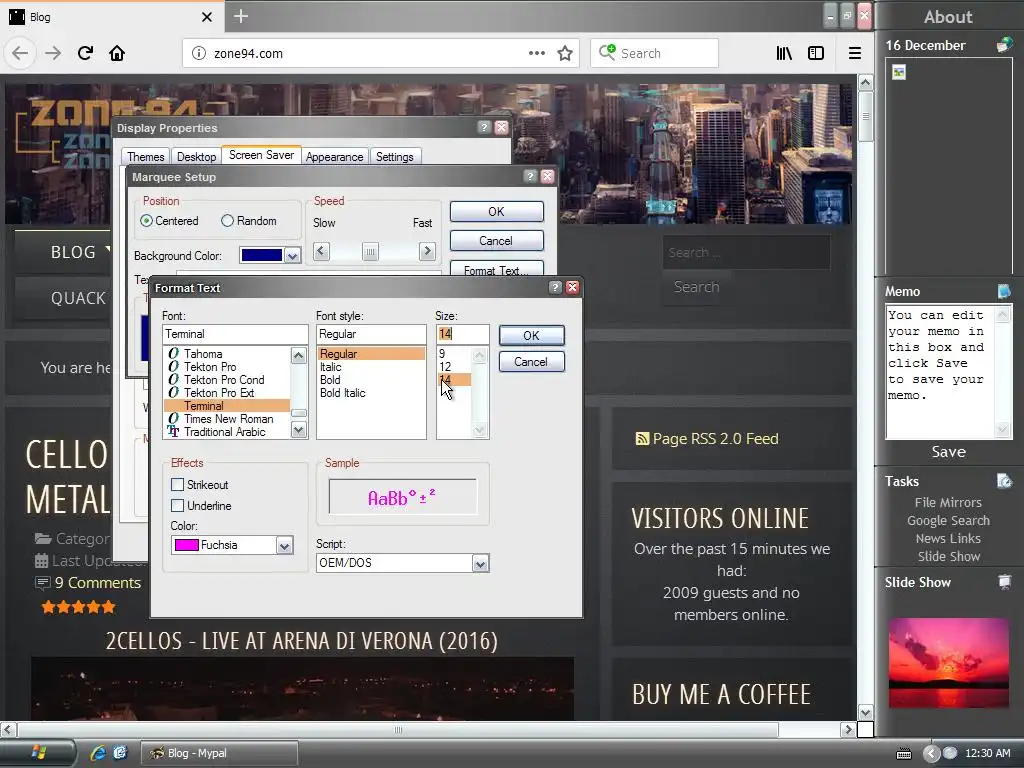Open the Windows Start button
Image resolution: width=1024 pixels, height=768 pixels.
[x=38, y=753]
